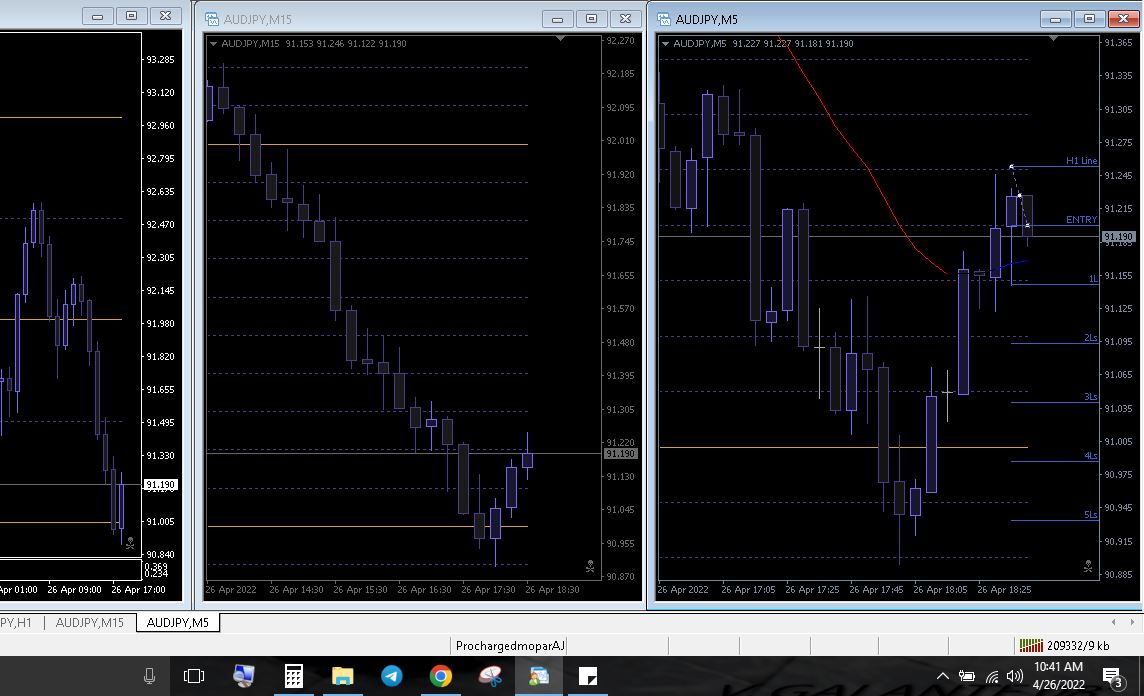
Task: Switch to the H1 chart tab
Action: point(18,622)
